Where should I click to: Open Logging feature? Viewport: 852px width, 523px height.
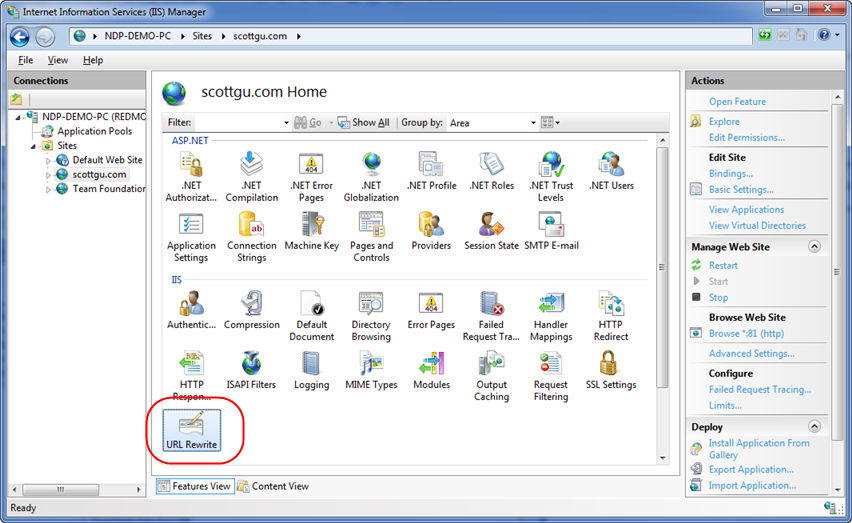311,370
